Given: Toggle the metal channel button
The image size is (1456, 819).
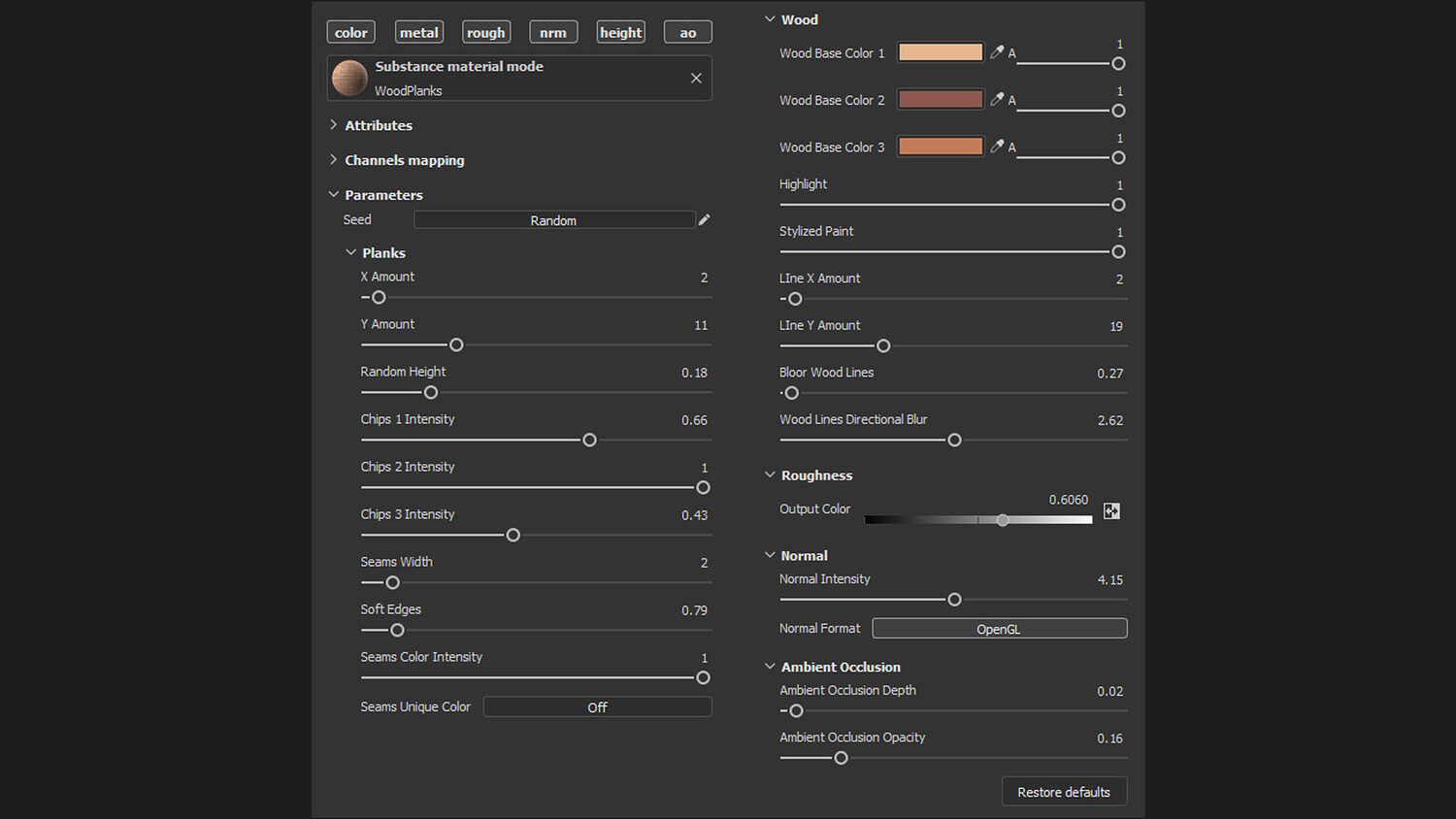Looking at the screenshot, I should pyautogui.click(x=418, y=33).
